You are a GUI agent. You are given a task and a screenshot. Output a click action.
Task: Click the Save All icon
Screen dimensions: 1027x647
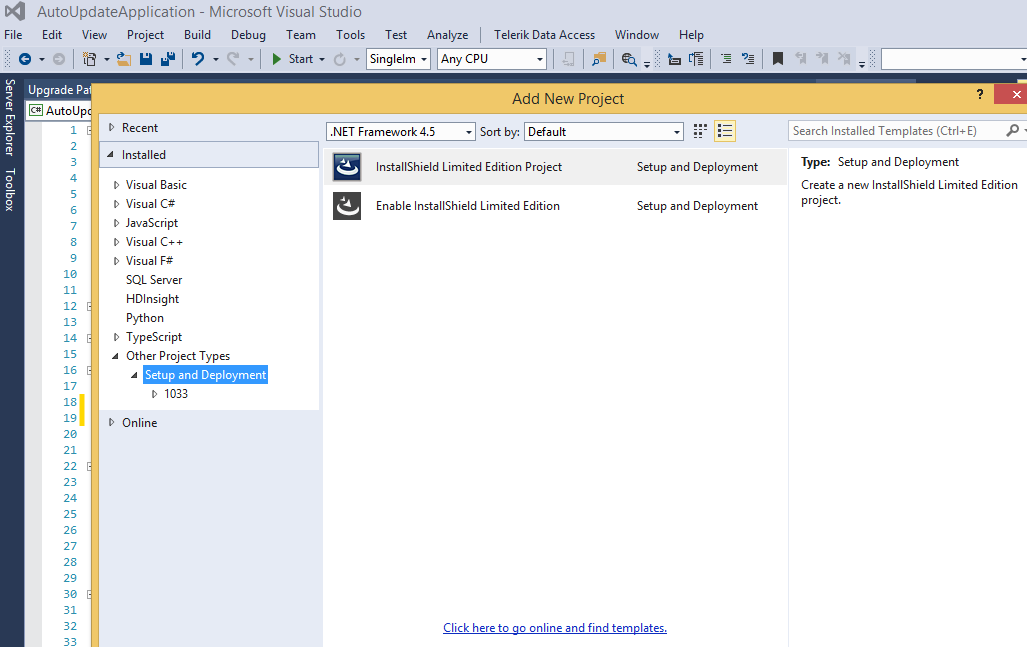pyautogui.click(x=168, y=59)
